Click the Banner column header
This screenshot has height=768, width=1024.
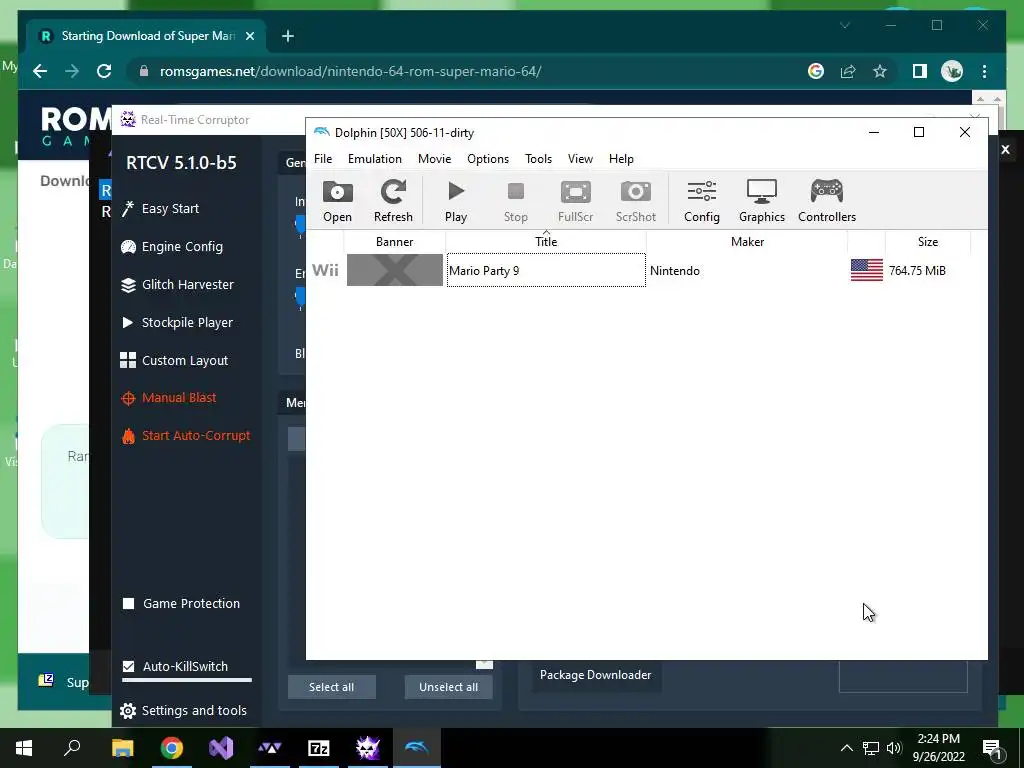[394, 242]
